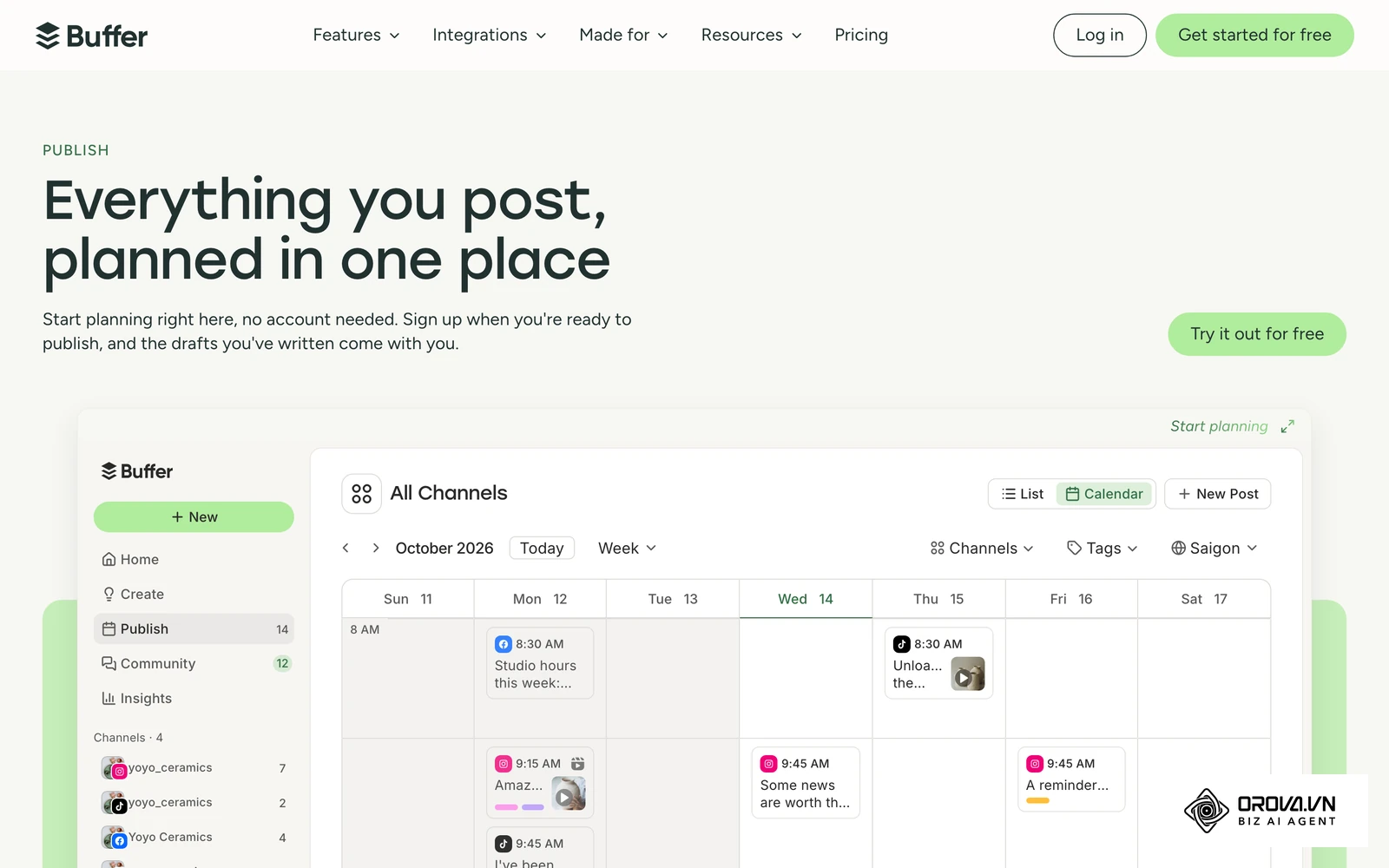Image resolution: width=1389 pixels, height=868 pixels.
Task: Open the Saigon timezone dropdown
Action: pyautogui.click(x=1215, y=549)
